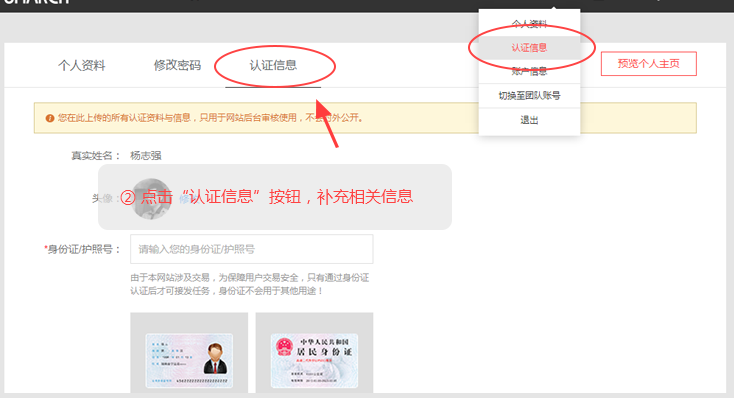Viewport: 734px width, 398px height.
Task: Click the national emblem on the ID back sample
Action: click(284, 347)
